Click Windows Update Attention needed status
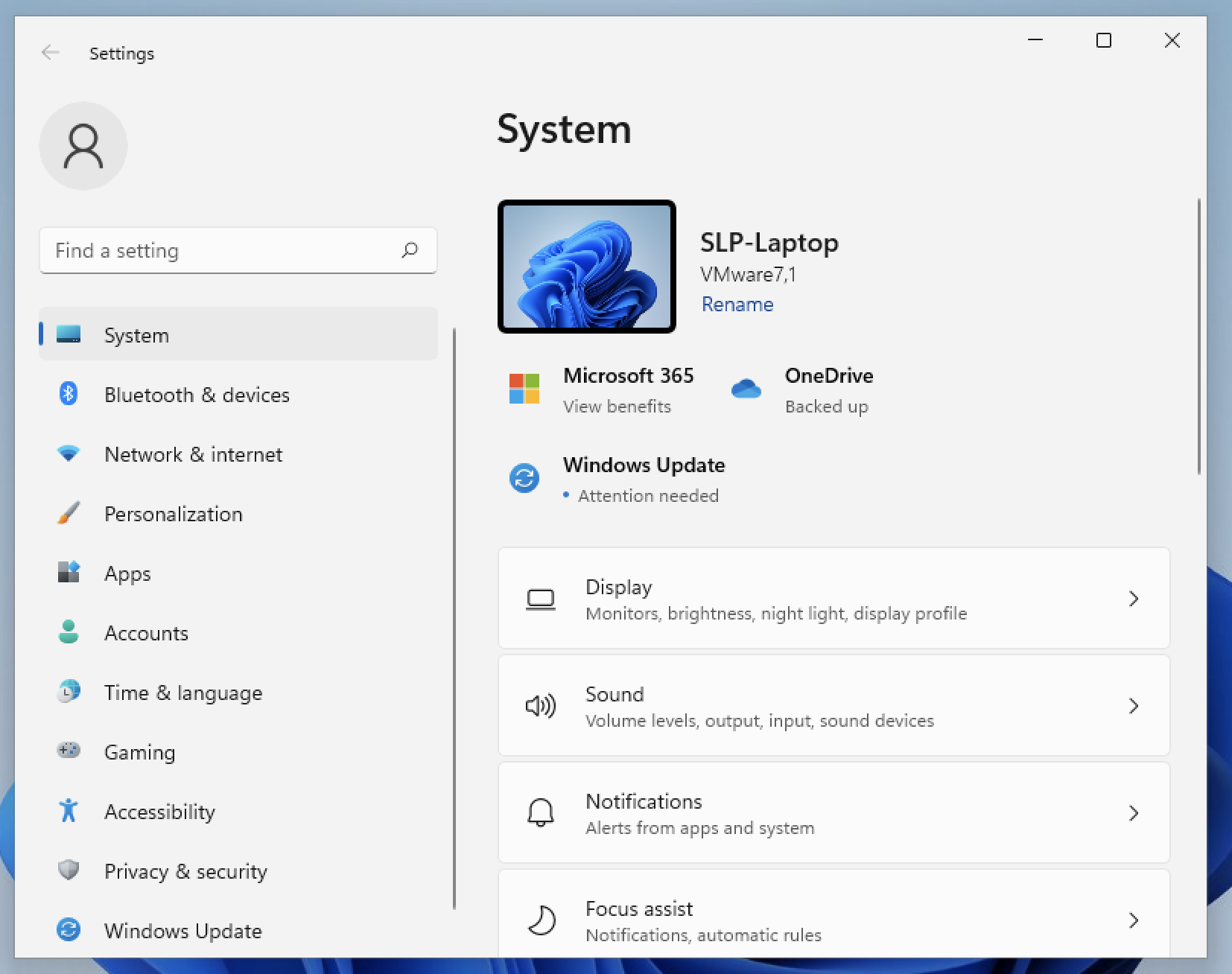Viewport: 1232px width, 974px height. tap(648, 495)
